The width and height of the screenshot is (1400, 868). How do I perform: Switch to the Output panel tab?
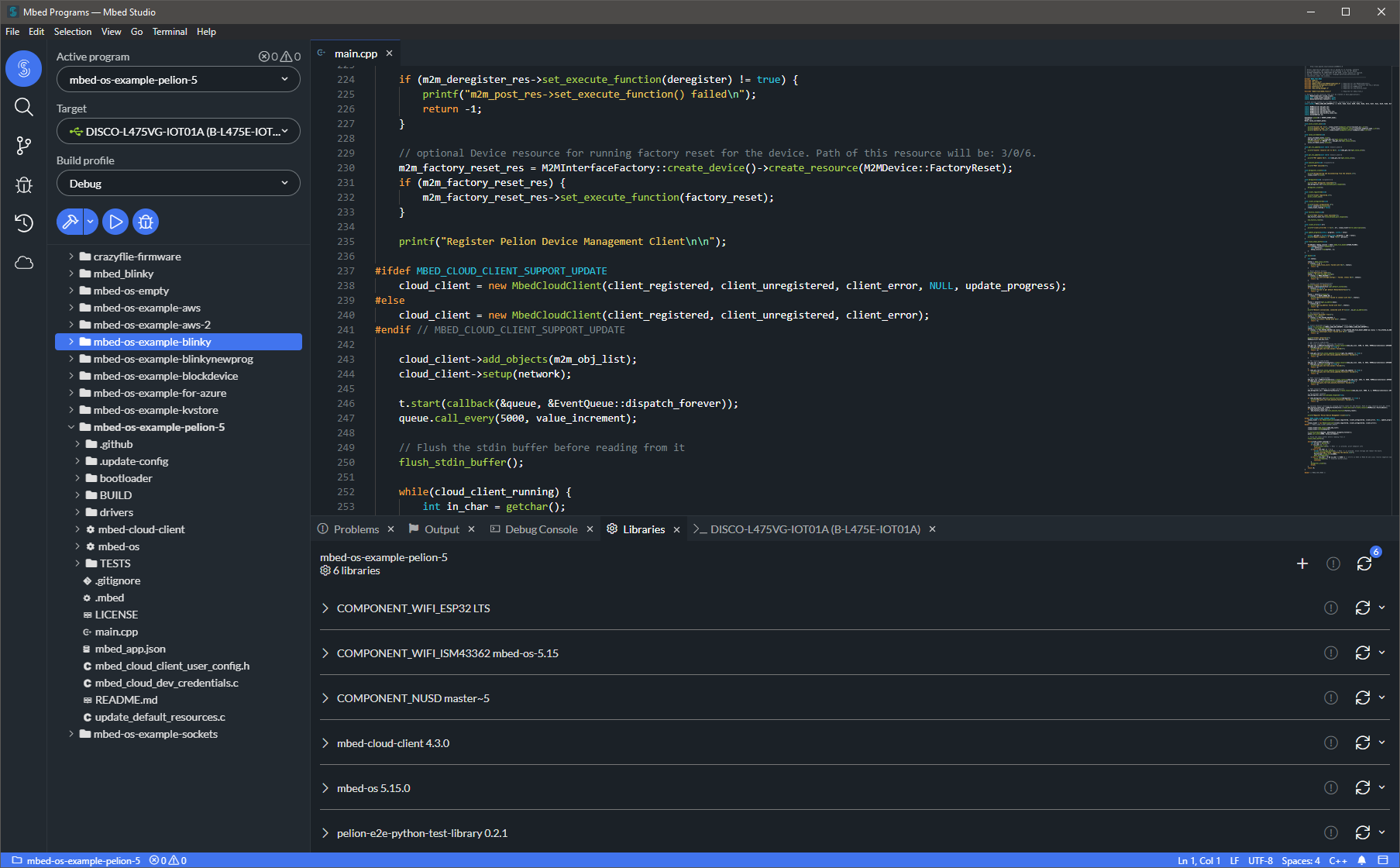(x=442, y=529)
